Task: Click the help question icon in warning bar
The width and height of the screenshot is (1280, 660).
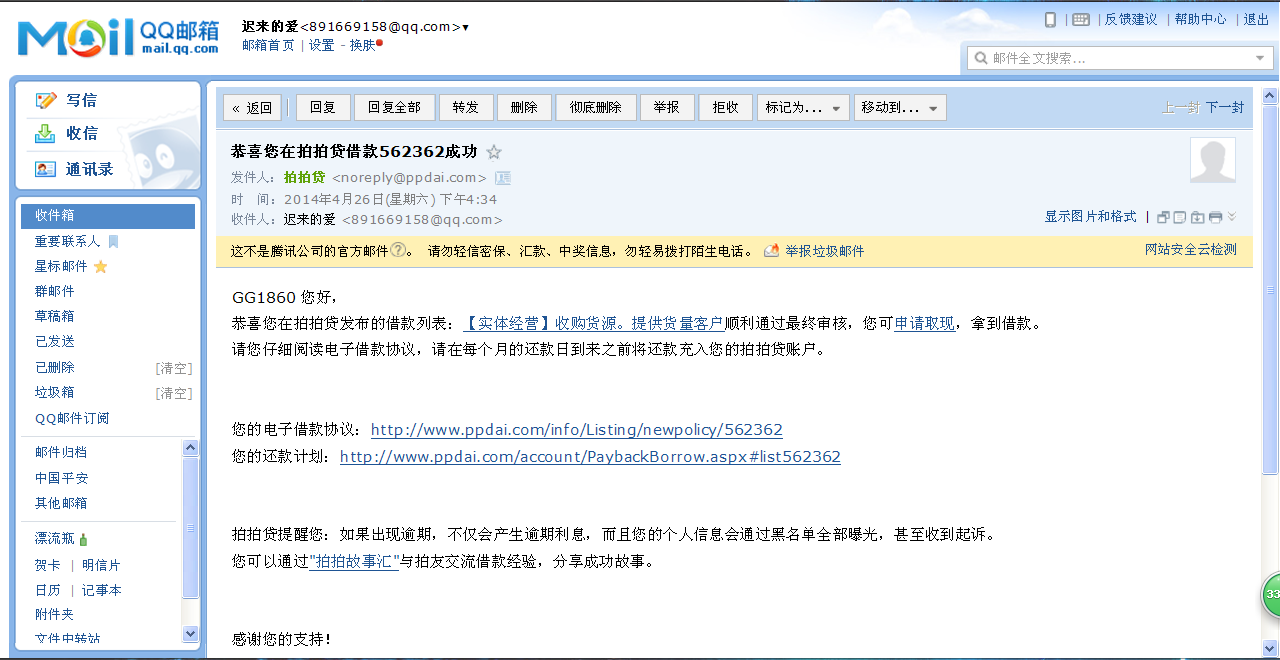Action: coord(398,250)
